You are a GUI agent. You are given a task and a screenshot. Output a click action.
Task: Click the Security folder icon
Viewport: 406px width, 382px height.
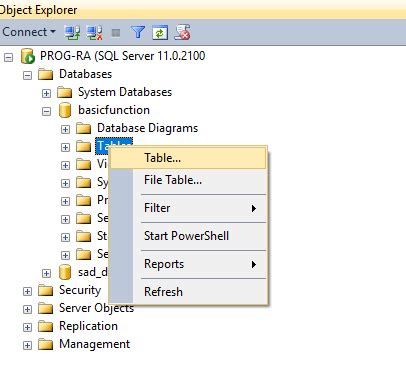click(x=46, y=290)
